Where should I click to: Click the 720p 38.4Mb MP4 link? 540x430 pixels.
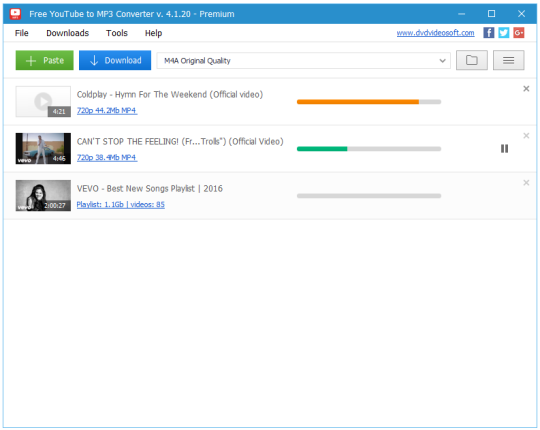tap(107, 157)
